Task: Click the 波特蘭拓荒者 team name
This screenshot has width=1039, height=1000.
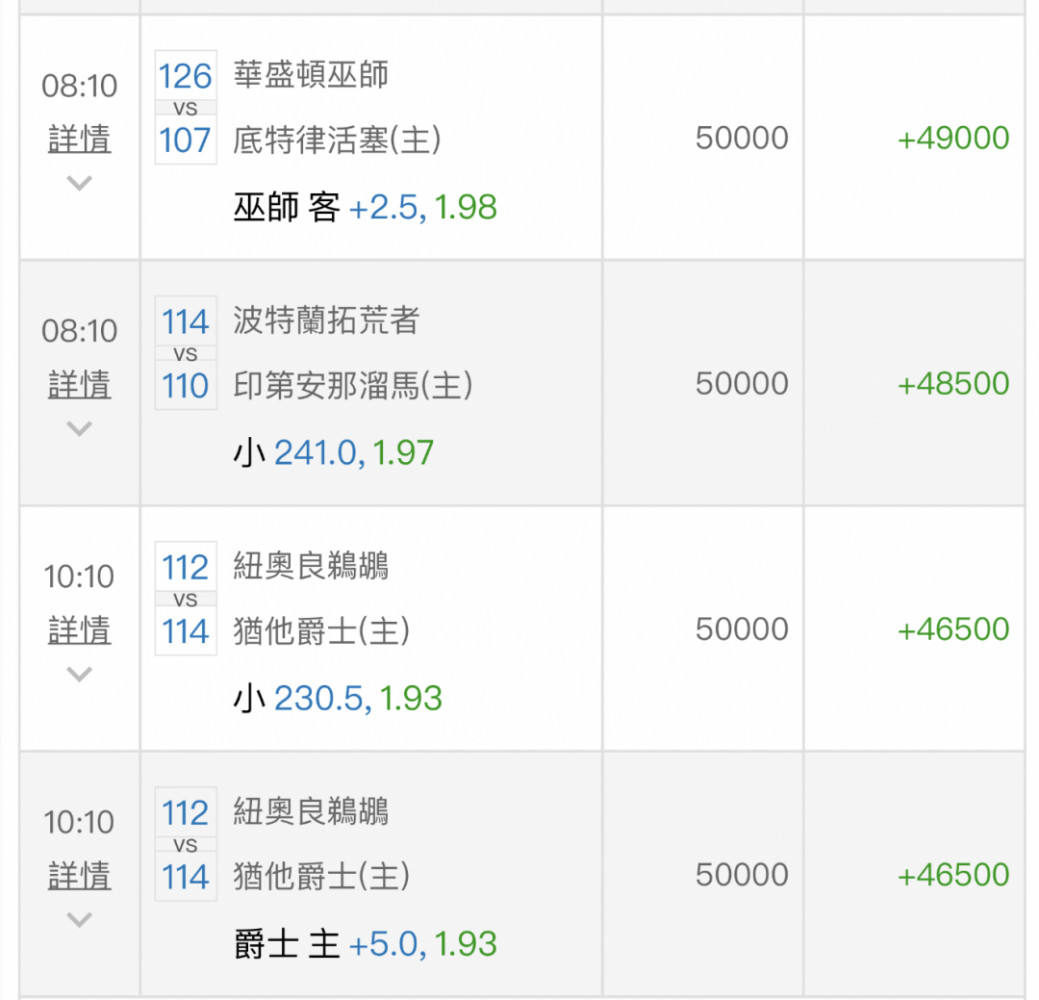Action: 326,320
